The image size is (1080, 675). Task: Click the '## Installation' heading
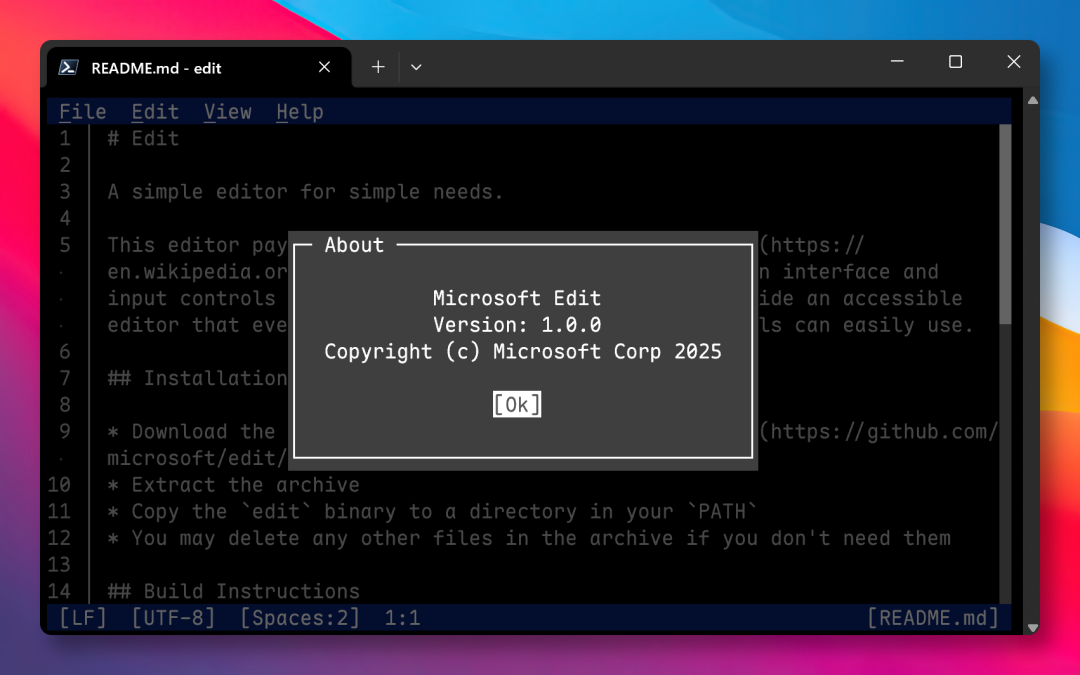coord(197,378)
